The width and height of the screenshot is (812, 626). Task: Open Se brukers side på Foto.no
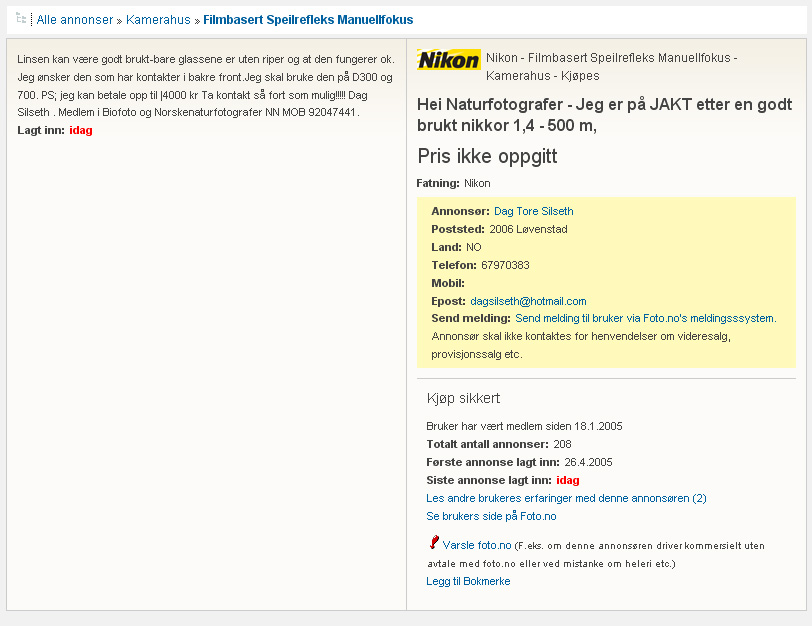[491, 516]
